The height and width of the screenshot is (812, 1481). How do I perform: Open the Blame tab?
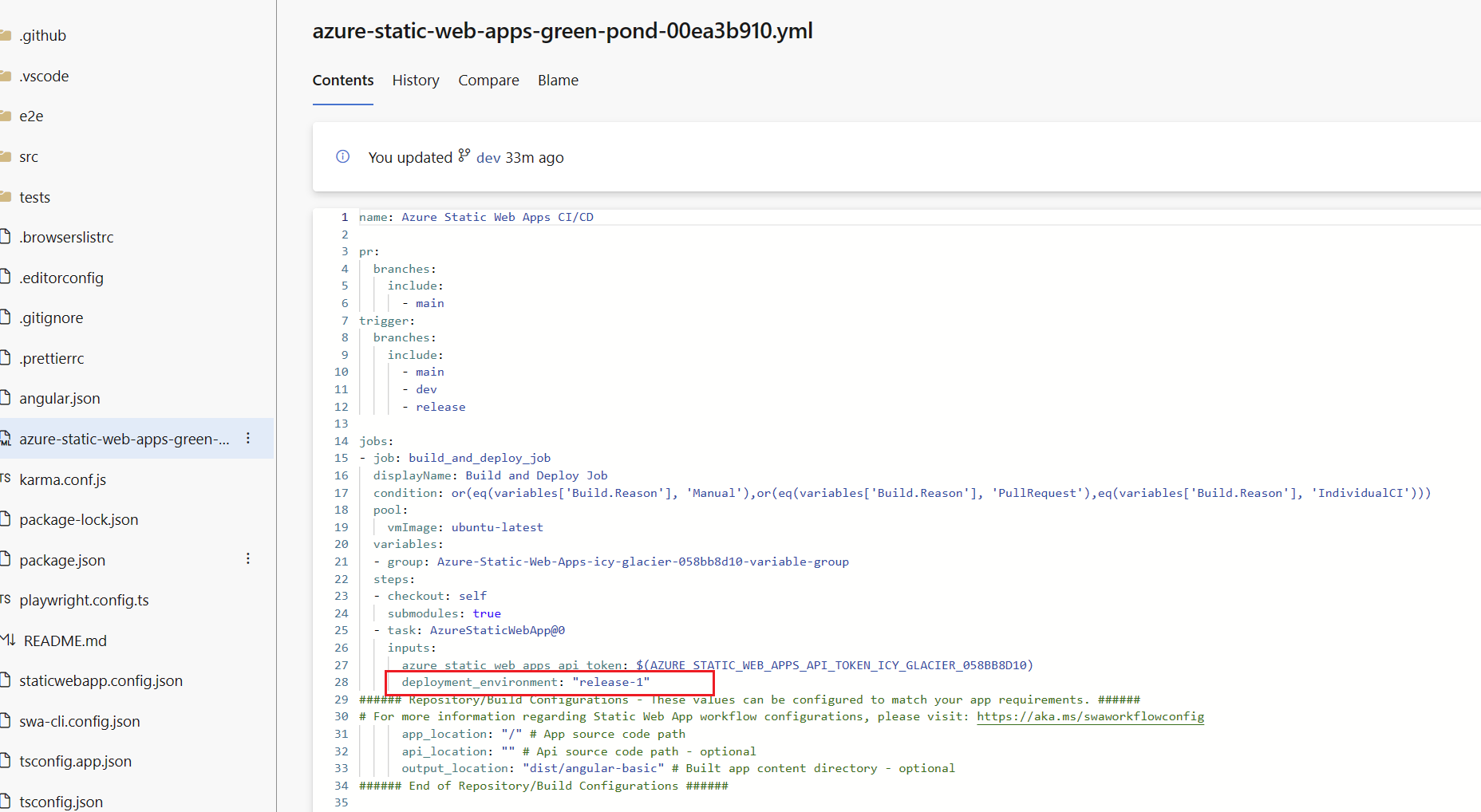point(558,81)
